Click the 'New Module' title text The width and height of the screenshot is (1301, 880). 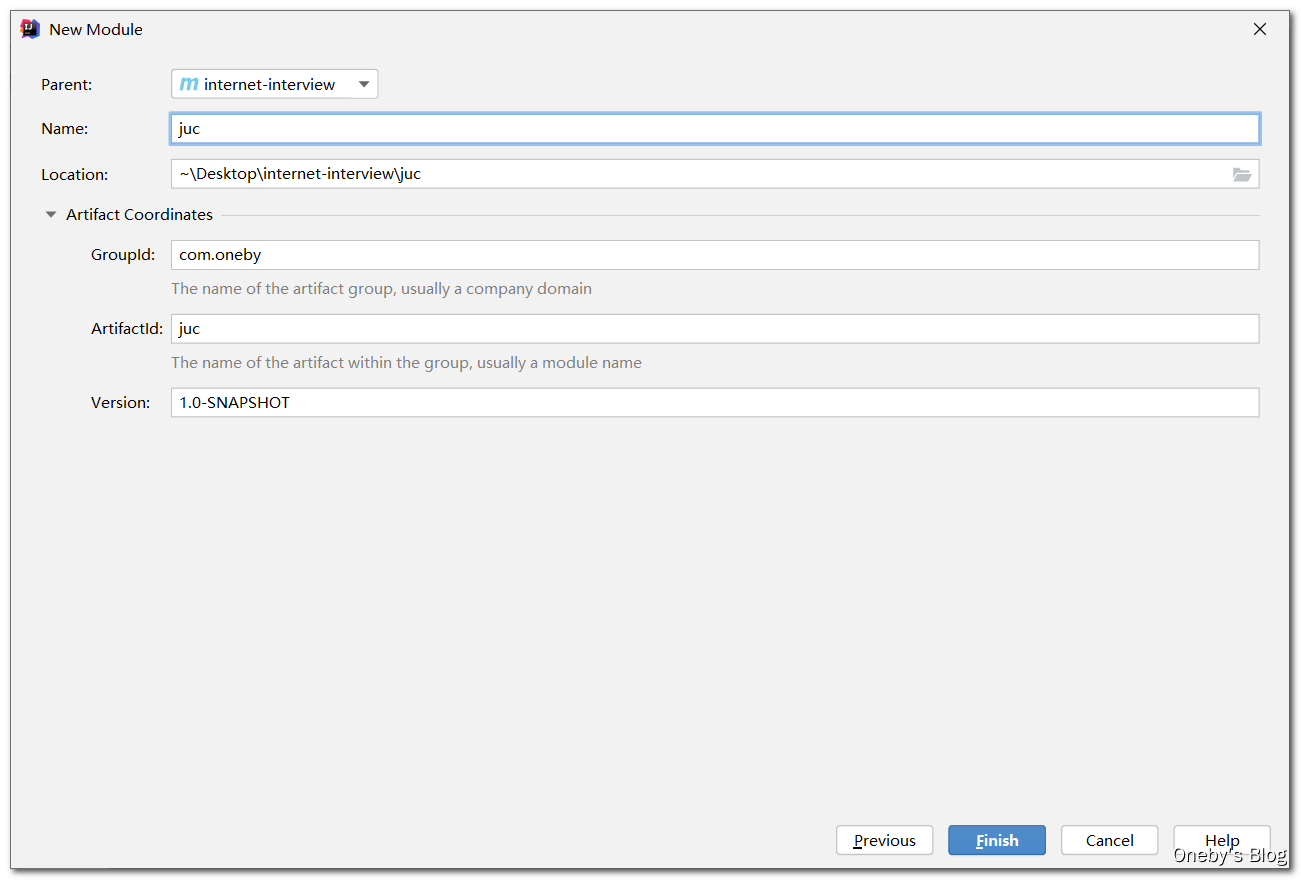coord(96,29)
